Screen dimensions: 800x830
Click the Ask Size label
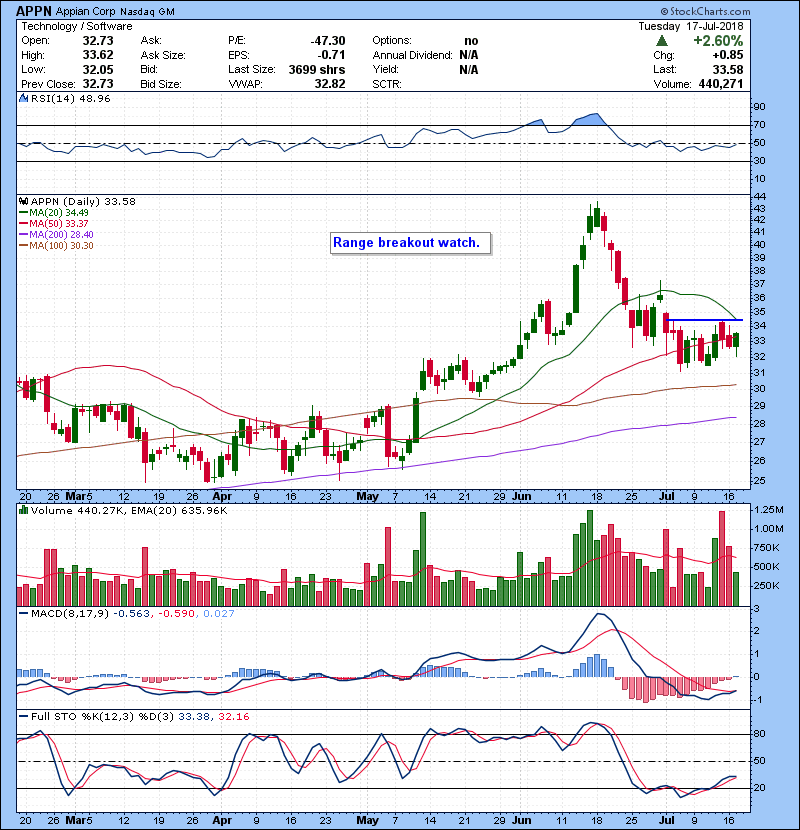pyautogui.click(x=163, y=55)
